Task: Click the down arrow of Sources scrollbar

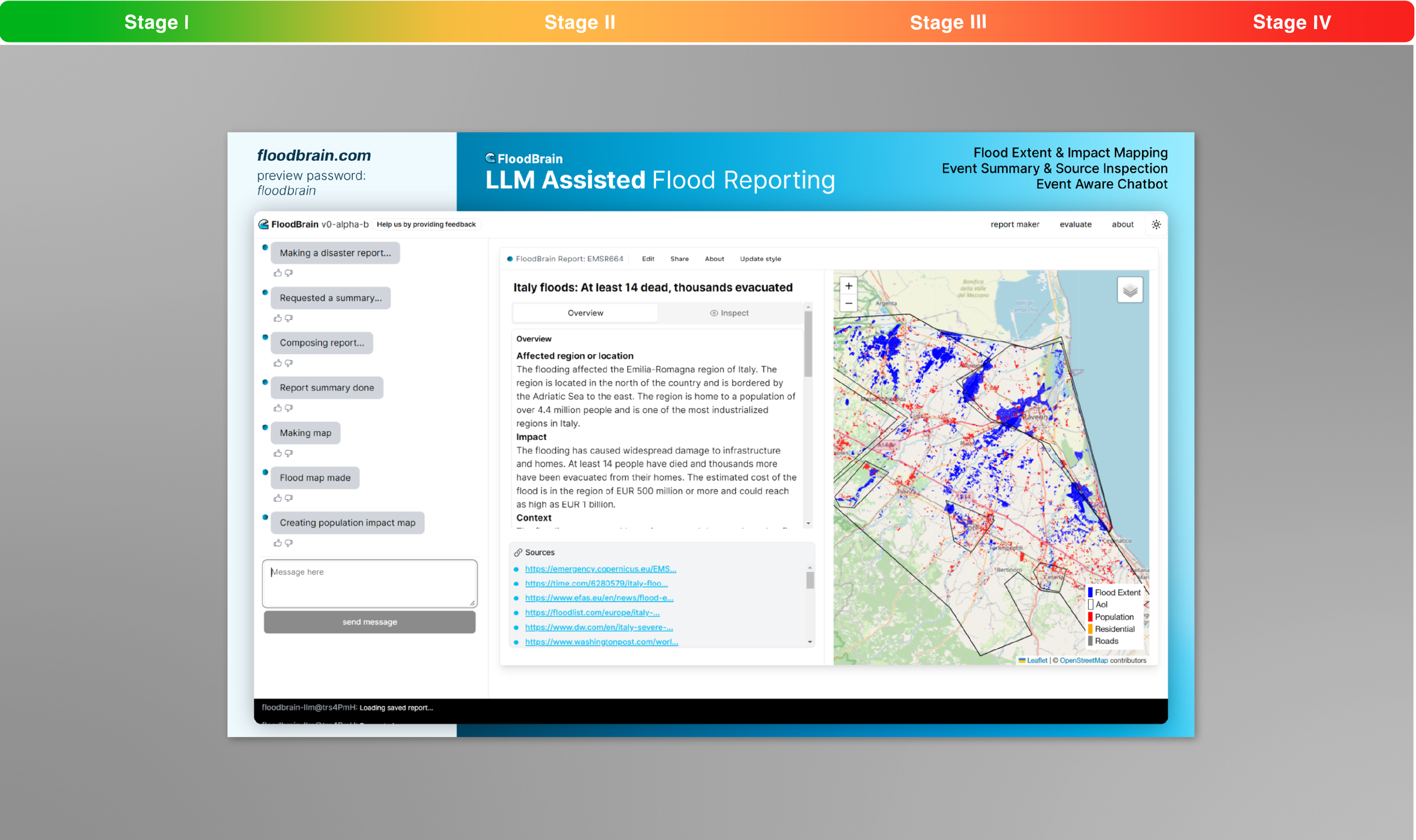Action: click(809, 642)
